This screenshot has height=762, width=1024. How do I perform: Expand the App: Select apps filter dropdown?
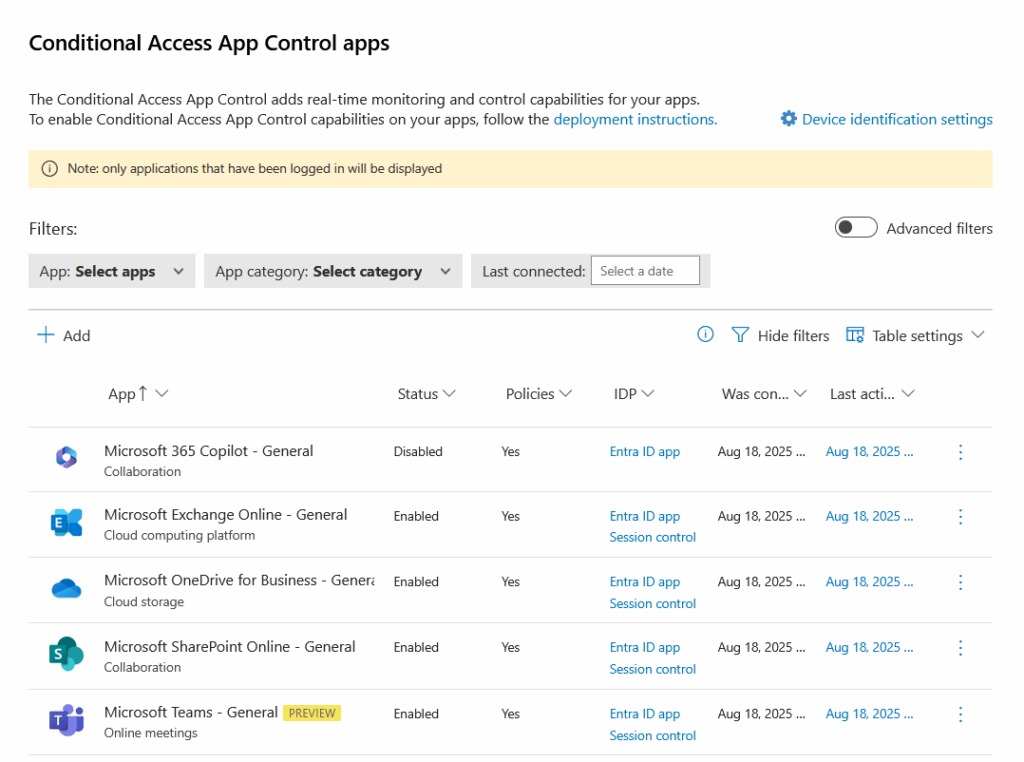111,271
